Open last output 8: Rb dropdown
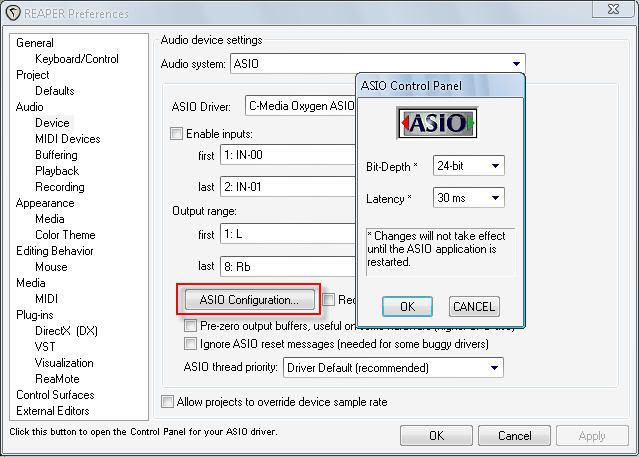This screenshot has height=457, width=639. point(288,267)
